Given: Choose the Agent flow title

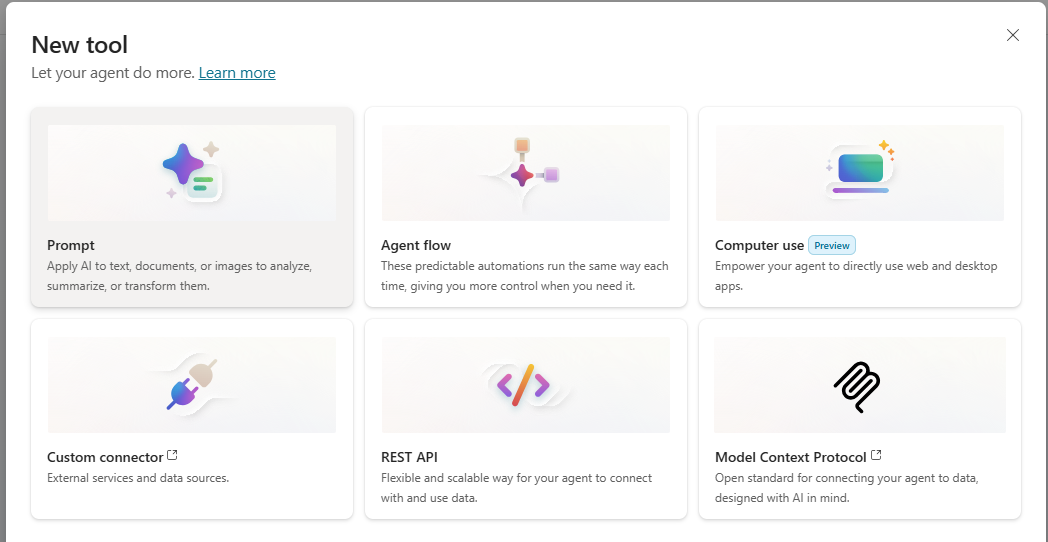Looking at the screenshot, I should point(416,245).
